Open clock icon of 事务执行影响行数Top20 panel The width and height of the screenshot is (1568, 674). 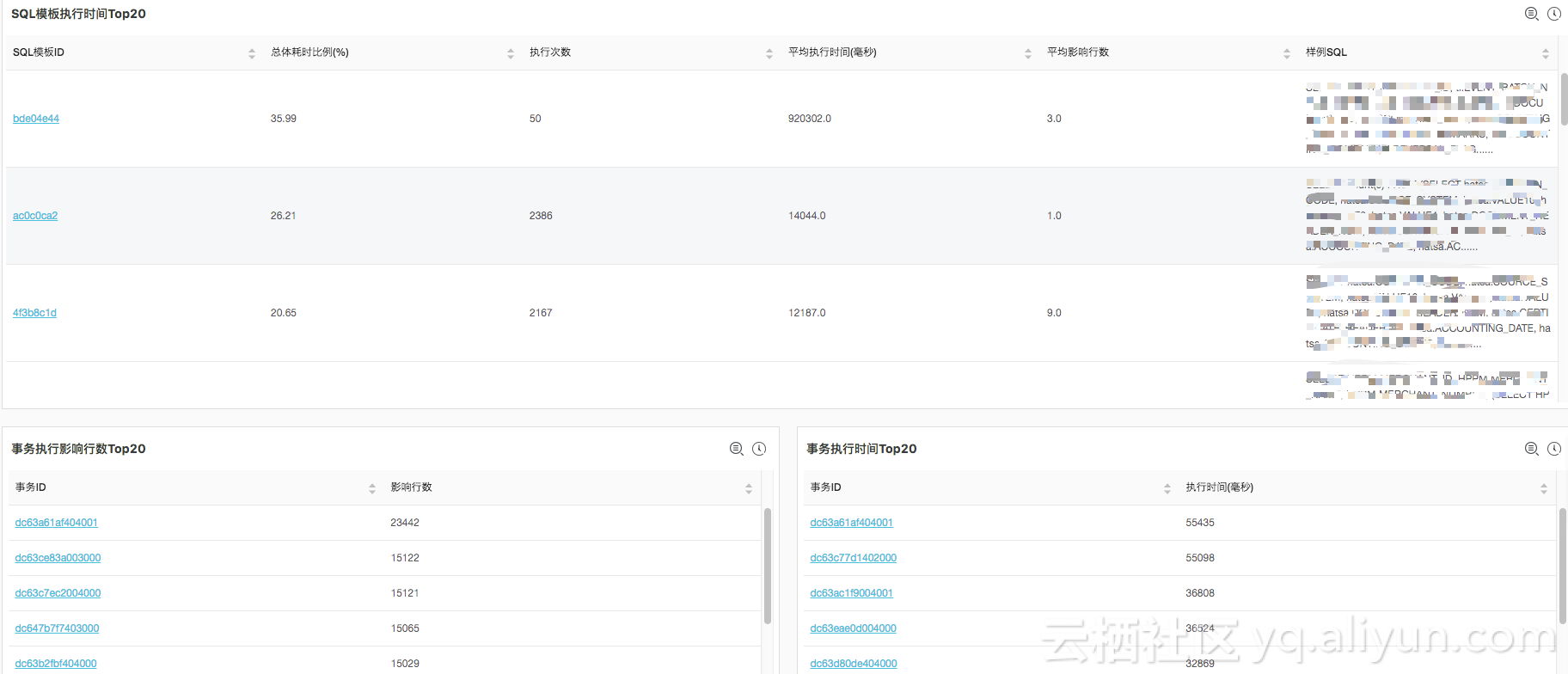(759, 449)
